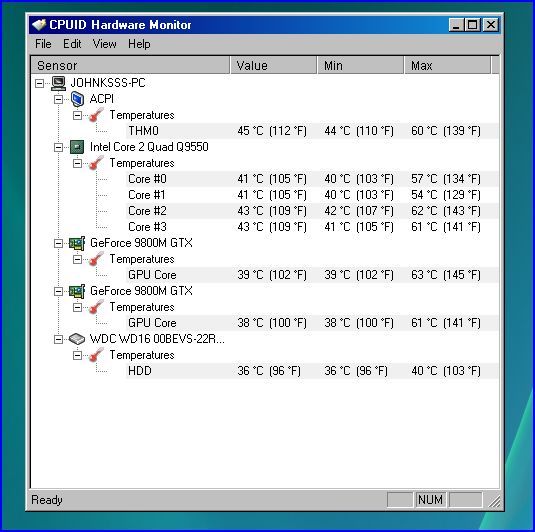535x532 pixels.
Task: Click the thermometer icon under ACPI
Action: [96, 115]
